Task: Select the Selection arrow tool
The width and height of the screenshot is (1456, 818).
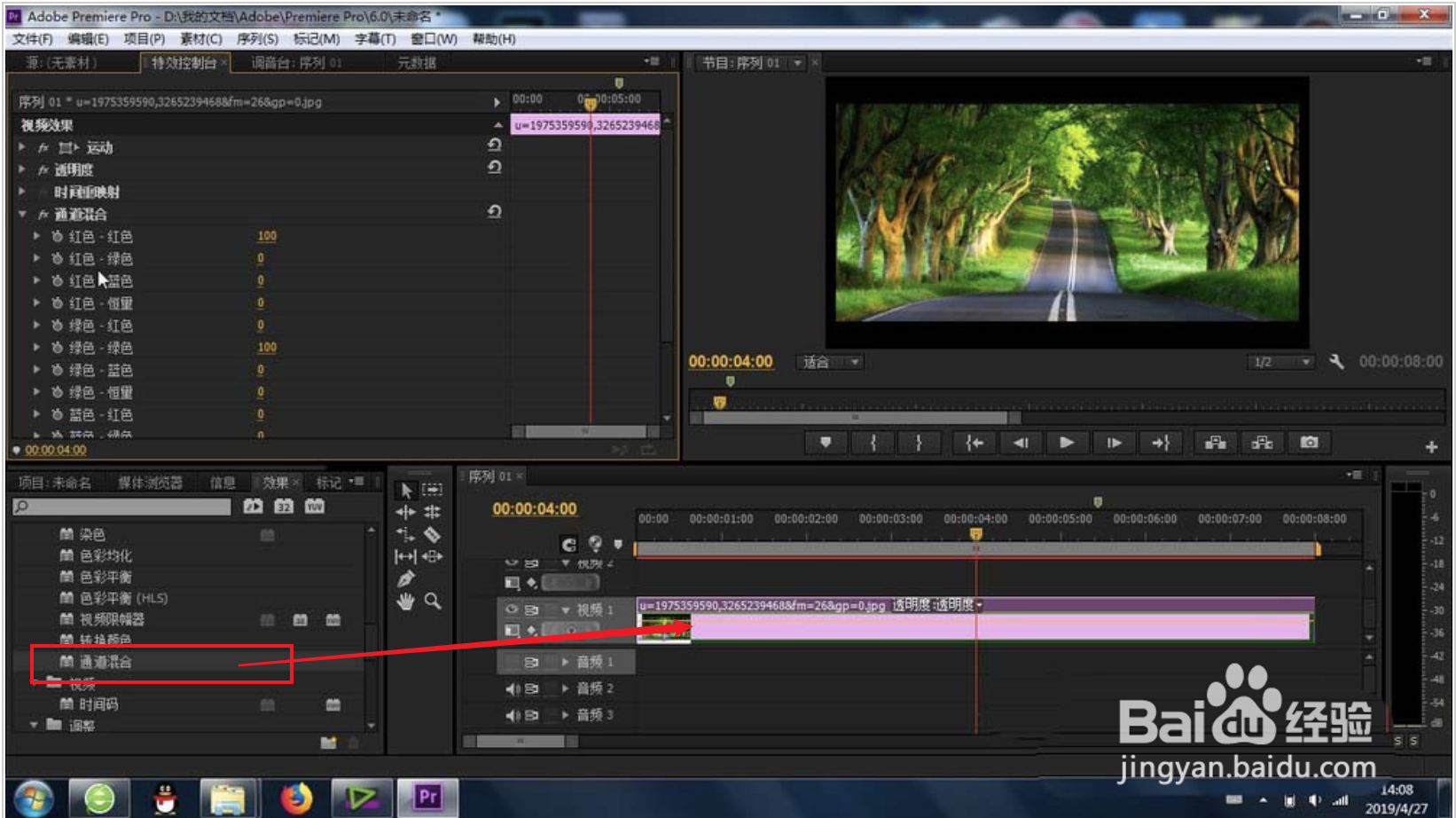Action: click(x=406, y=491)
